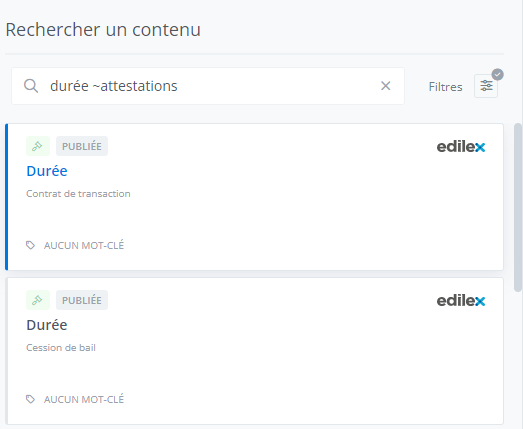Open the Filtres sliders icon button
This screenshot has width=523, height=429.
486,86
